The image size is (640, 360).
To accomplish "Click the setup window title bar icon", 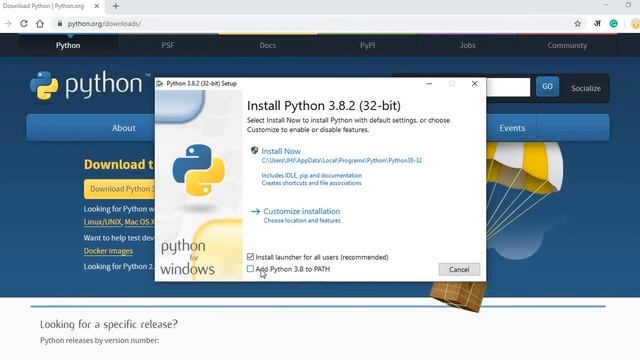I will click(x=160, y=83).
